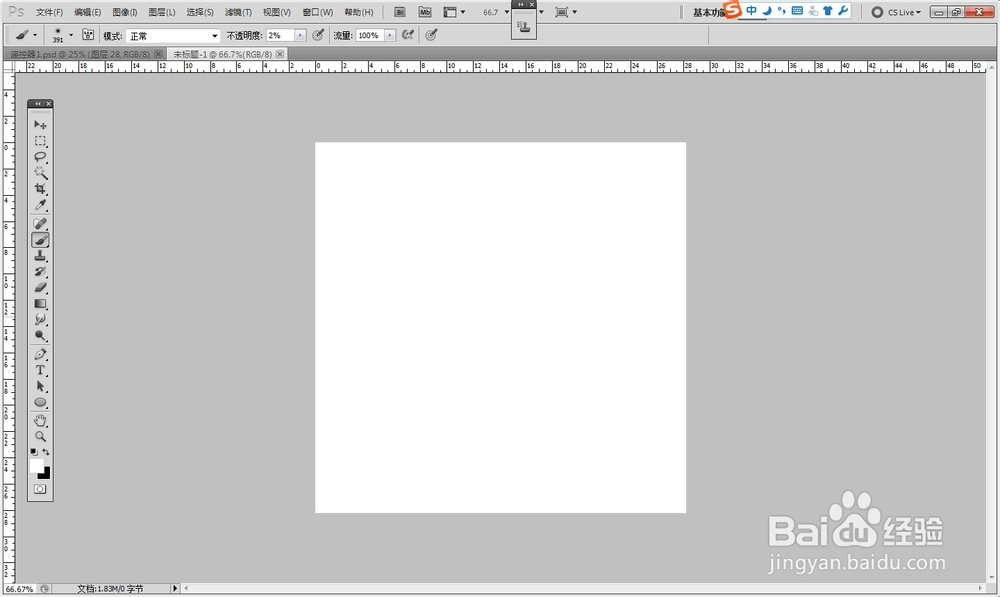Screen dimensions: 1000x597
Task: Select the History Brush tool
Action: tap(40, 272)
